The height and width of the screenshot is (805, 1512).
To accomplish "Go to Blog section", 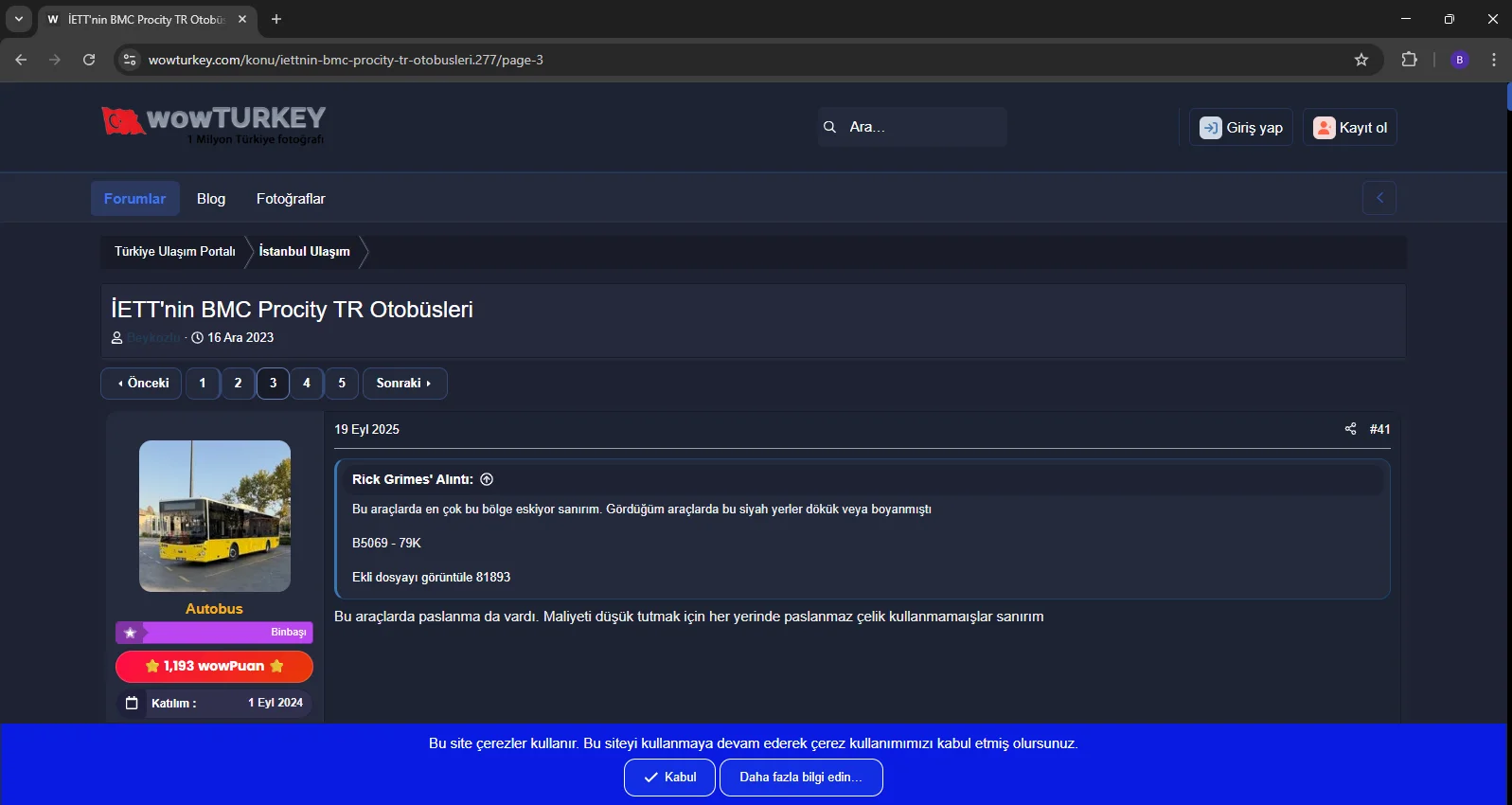I will pos(211,199).
